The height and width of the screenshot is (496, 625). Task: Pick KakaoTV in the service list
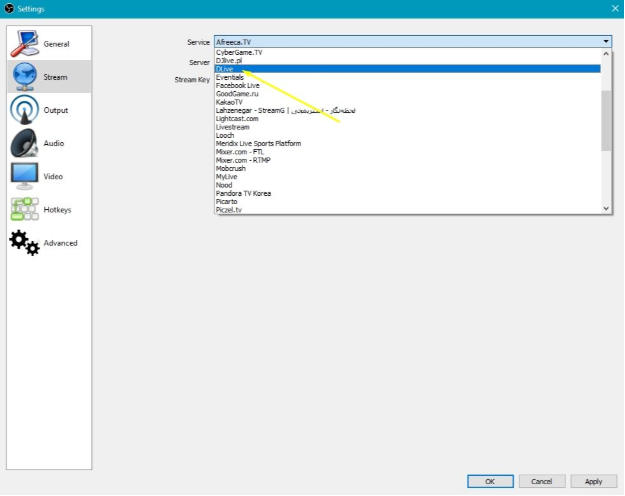coord(407,102)
